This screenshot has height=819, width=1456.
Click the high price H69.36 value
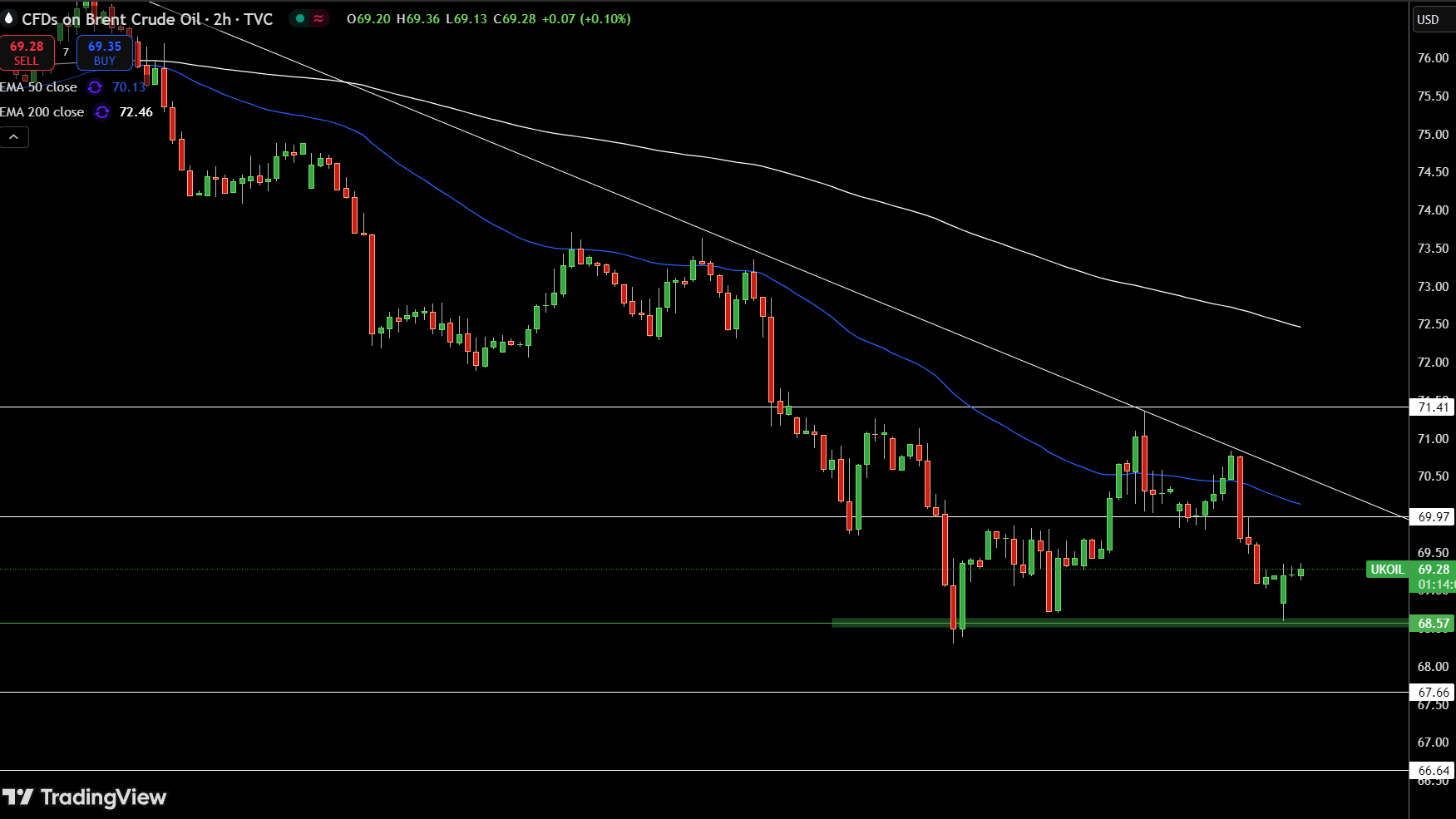pyautogui.click(x=417, y=18)
